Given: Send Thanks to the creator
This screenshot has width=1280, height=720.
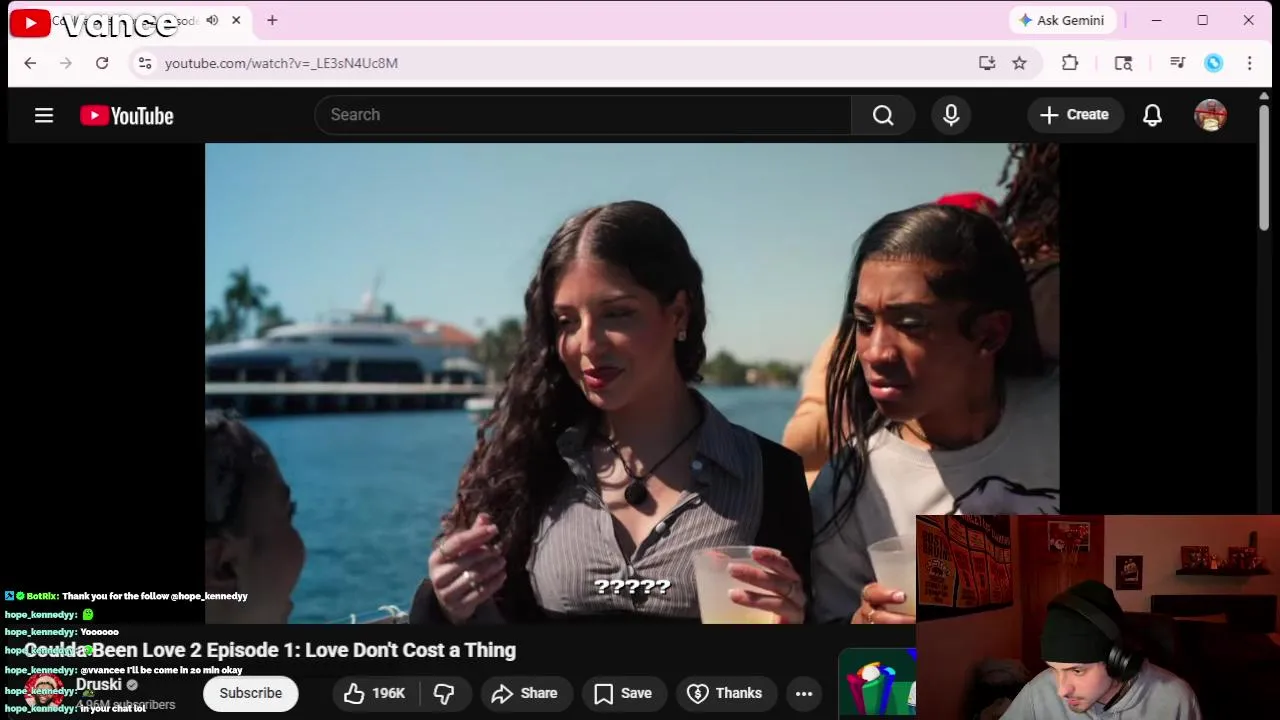Looking at the screenshot, I should (725, 693).
